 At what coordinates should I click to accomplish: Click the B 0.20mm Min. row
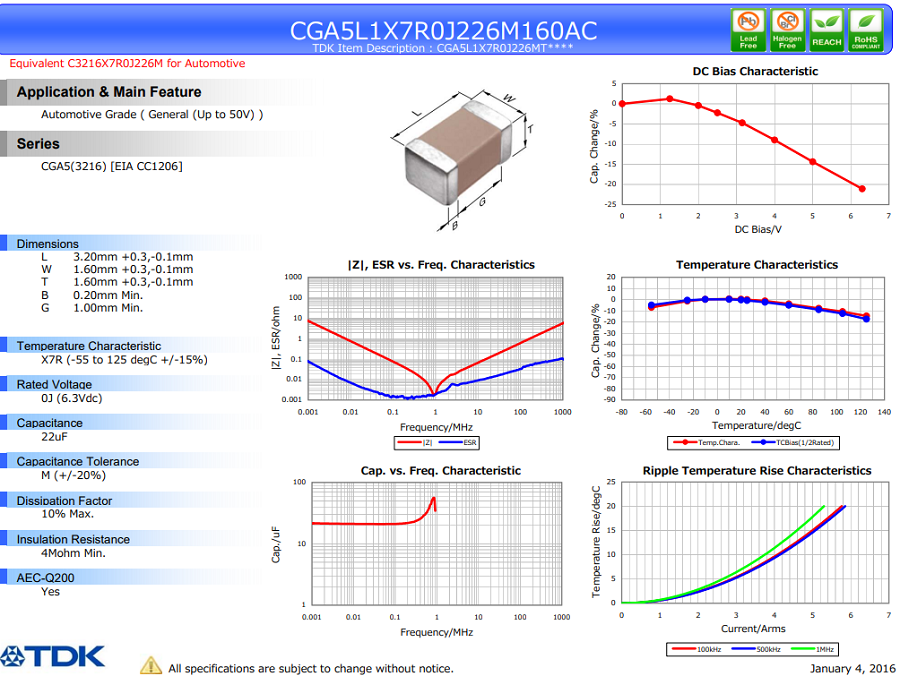(92, 295)
